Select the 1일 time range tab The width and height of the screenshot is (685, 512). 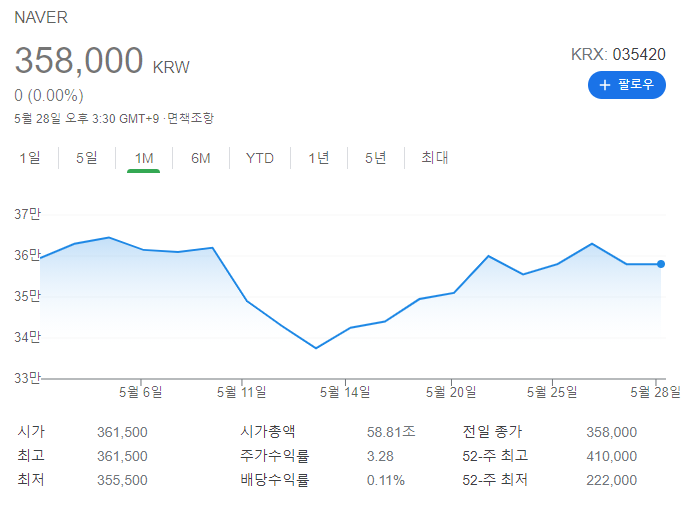click(x=30, y=158)
